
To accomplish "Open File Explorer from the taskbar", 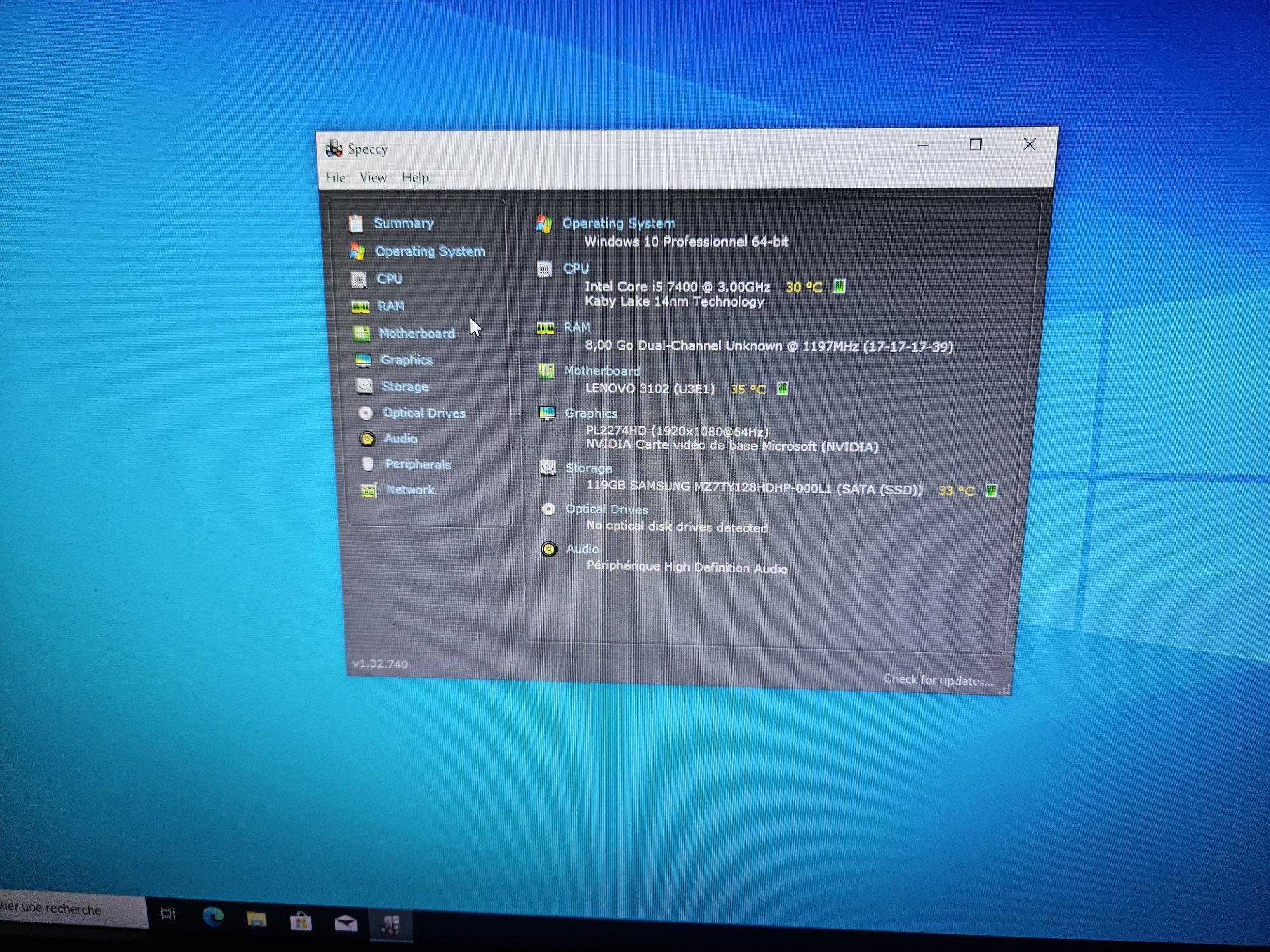I will (x=257, y=918).
